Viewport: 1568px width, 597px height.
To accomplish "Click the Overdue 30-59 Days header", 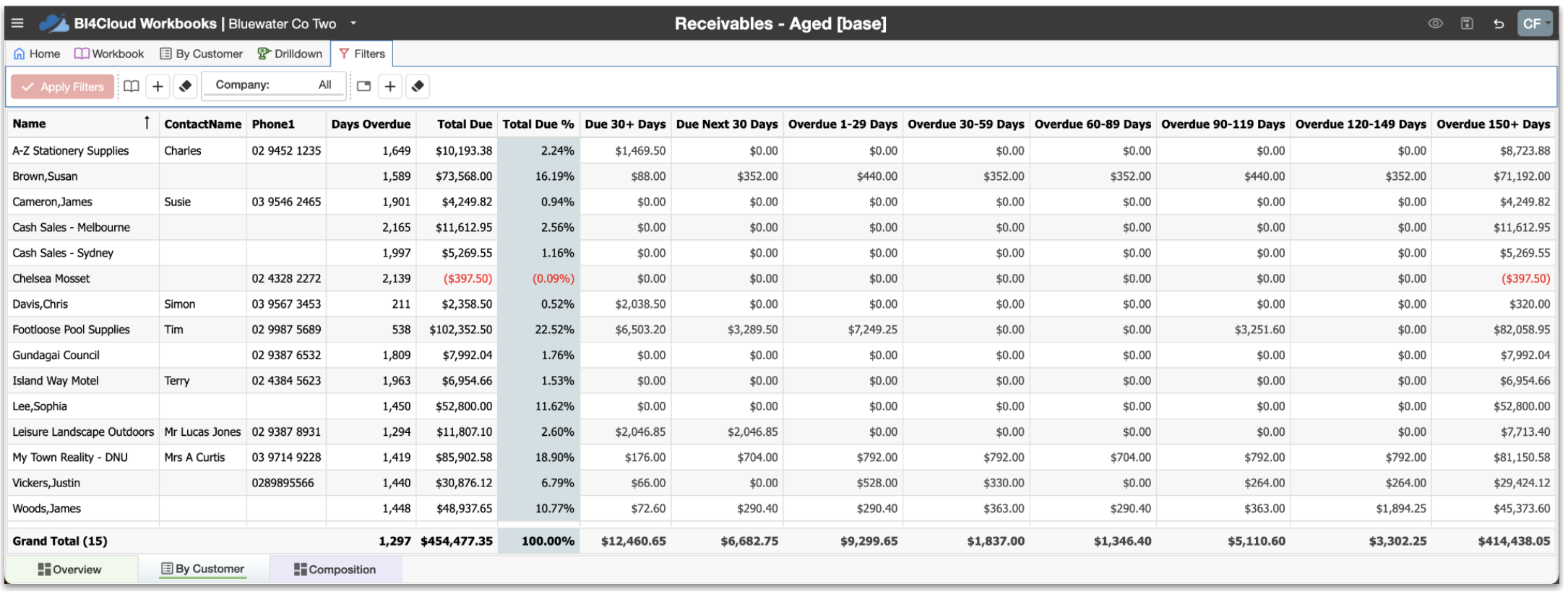I will (966, 124).
